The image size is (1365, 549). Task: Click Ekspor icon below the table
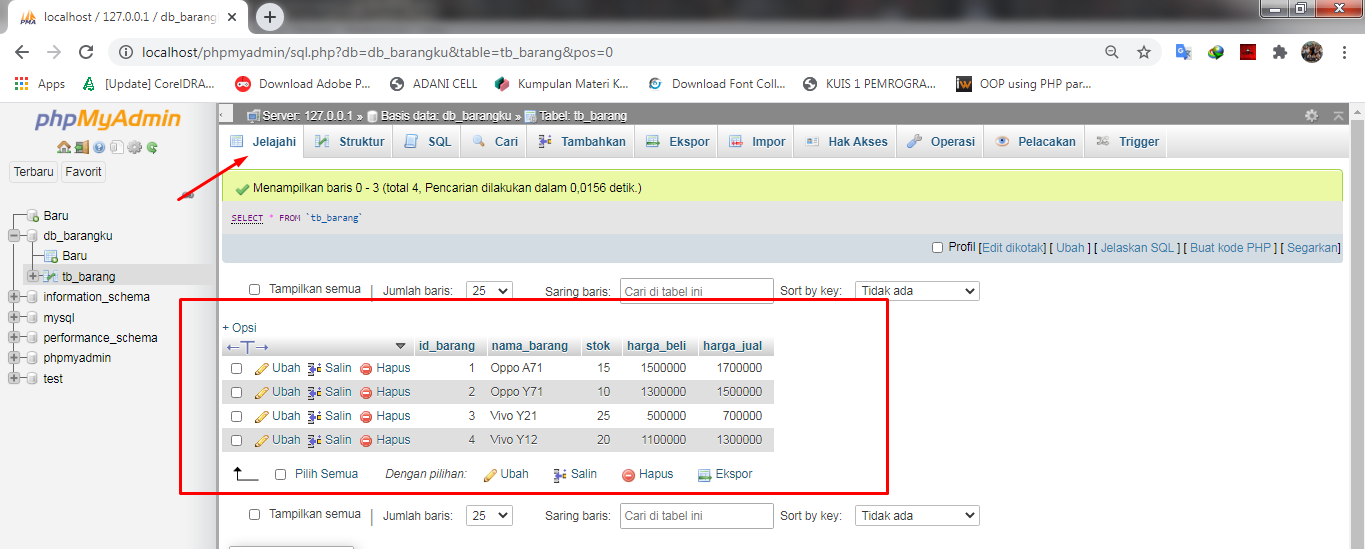(704, 475)
